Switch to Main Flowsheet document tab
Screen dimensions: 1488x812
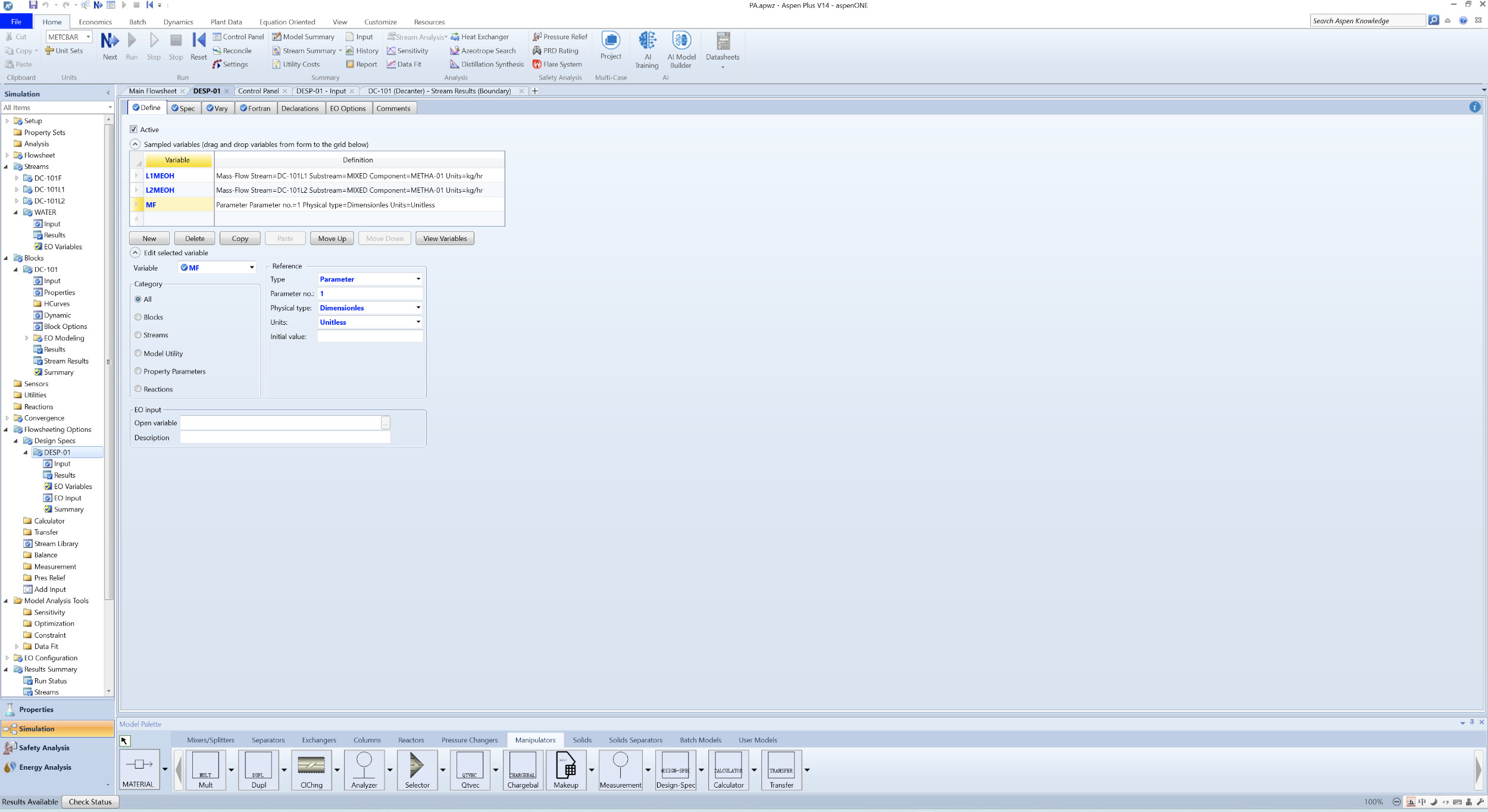click(x=153, y=91)
